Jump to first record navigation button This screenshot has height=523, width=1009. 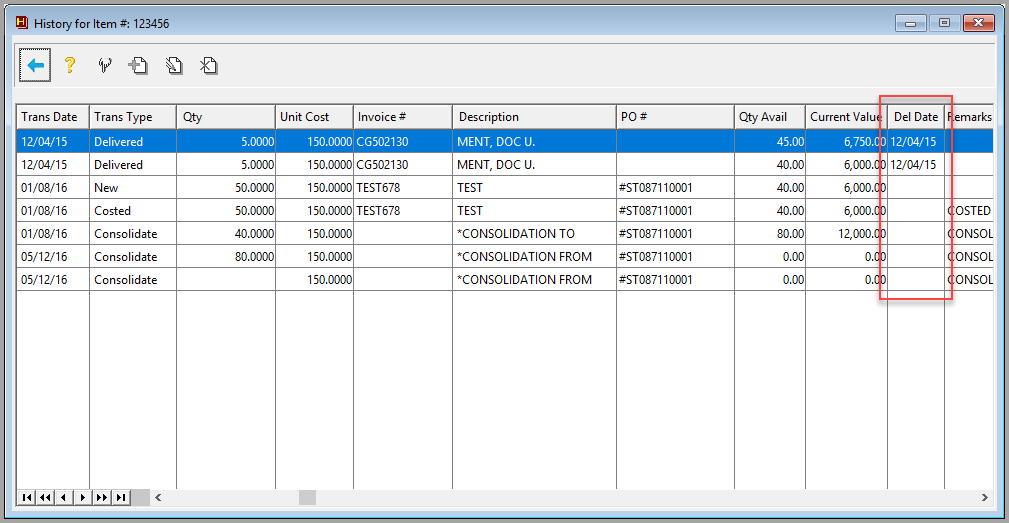(x=26, y=497)
